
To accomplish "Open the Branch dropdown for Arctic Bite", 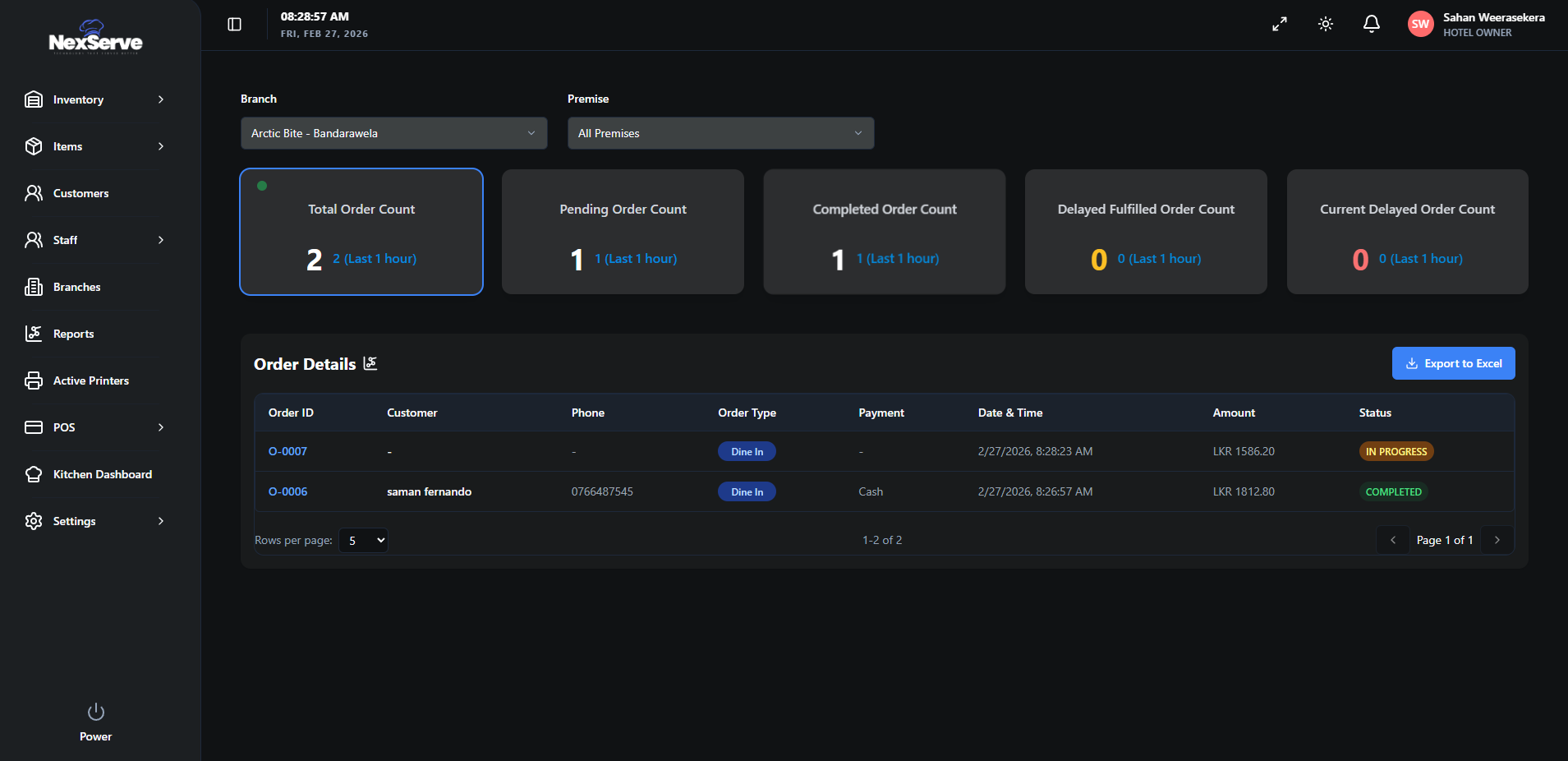I will click(393, 132).
